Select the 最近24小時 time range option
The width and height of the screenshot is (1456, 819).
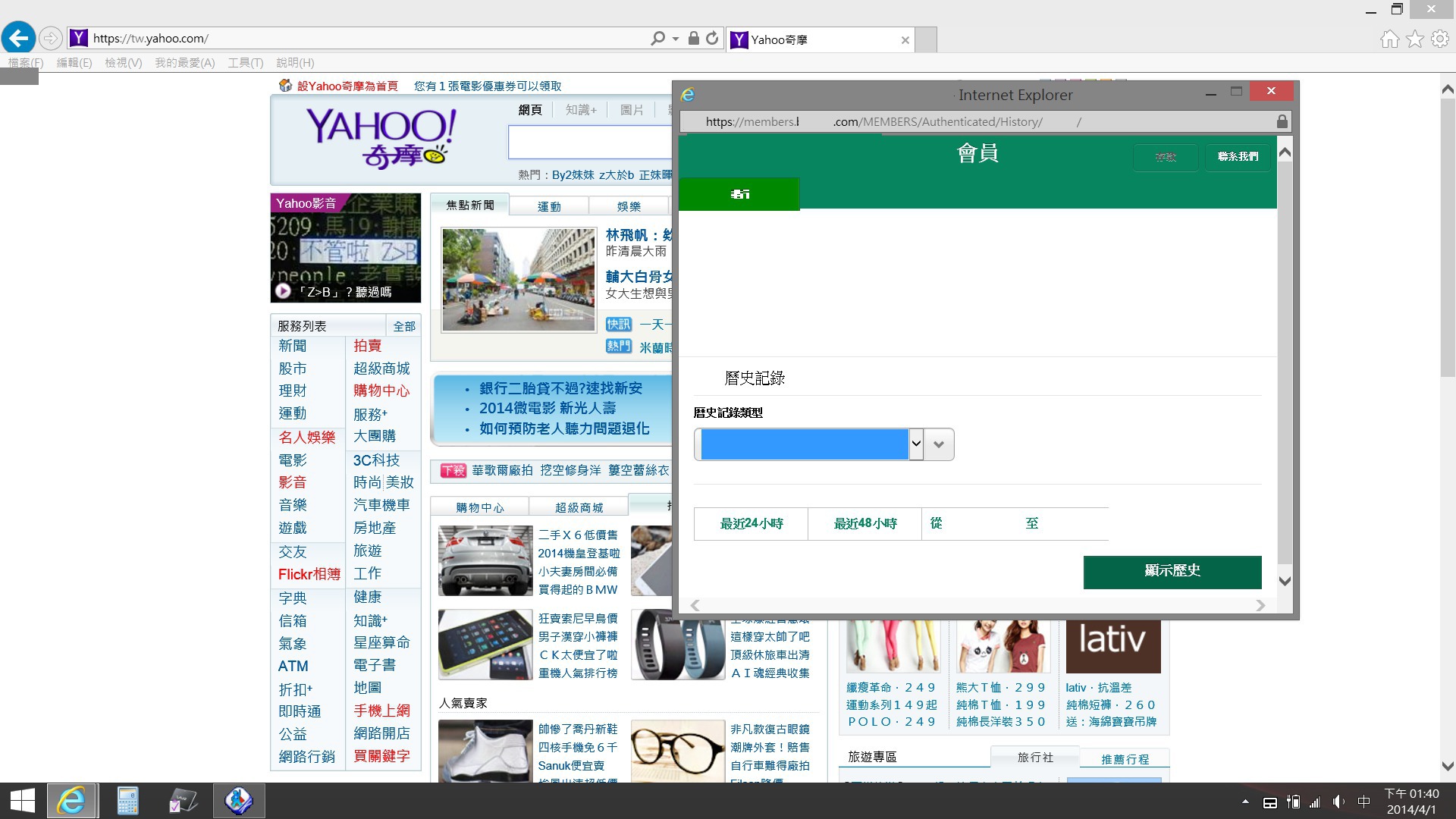click(751, 523)
